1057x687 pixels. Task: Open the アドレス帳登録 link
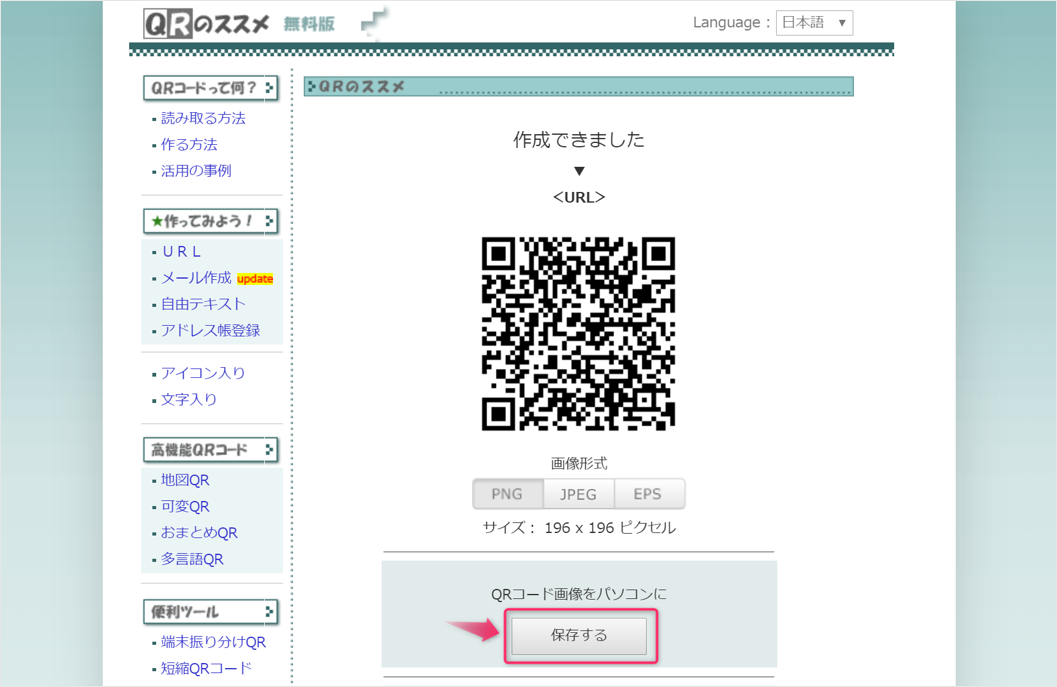coord(210,330)
